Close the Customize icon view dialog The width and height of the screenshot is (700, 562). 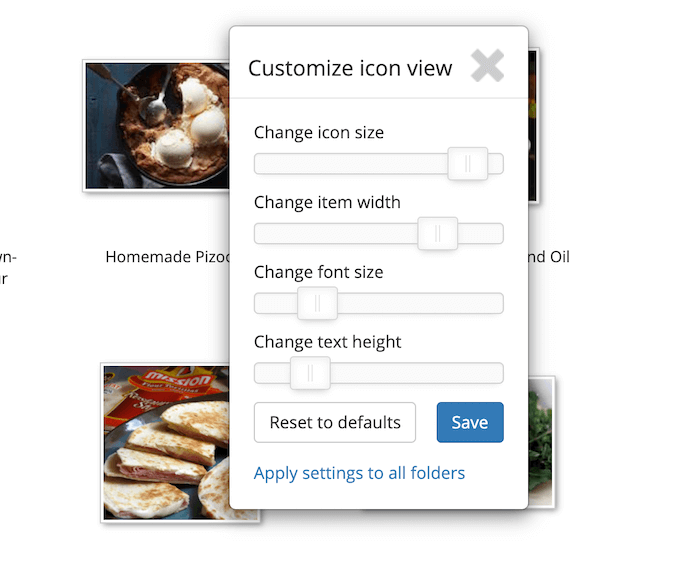pyautogui.click(x=487, y=67)
